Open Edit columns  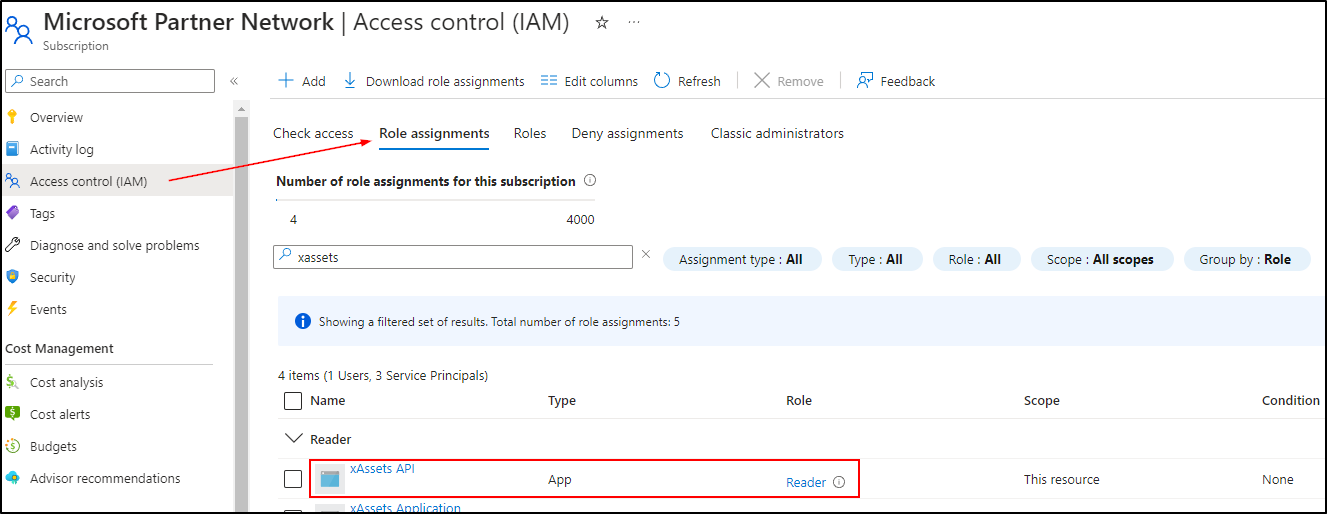point(589,81)
